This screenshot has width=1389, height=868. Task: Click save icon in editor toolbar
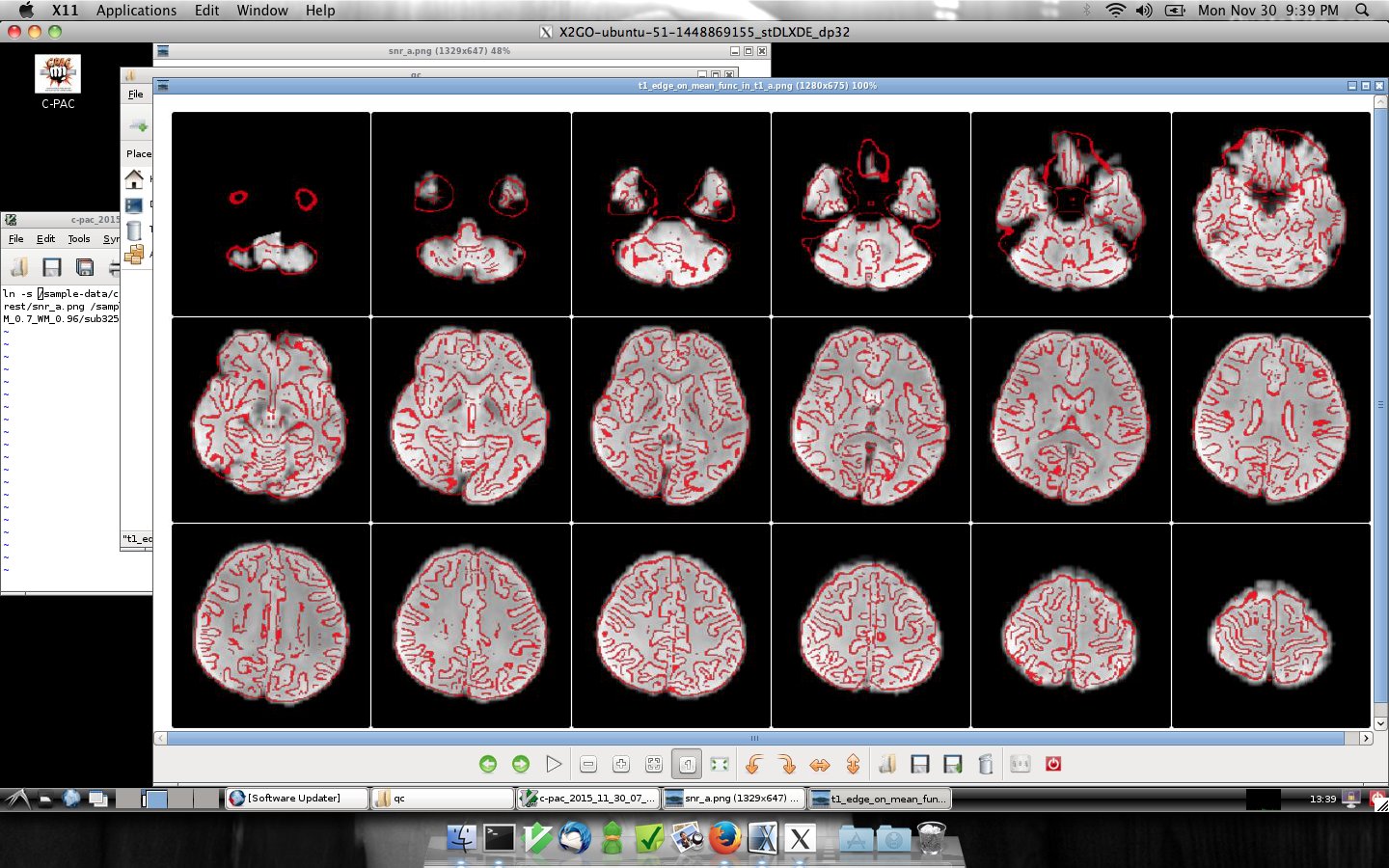click(52, 267)
